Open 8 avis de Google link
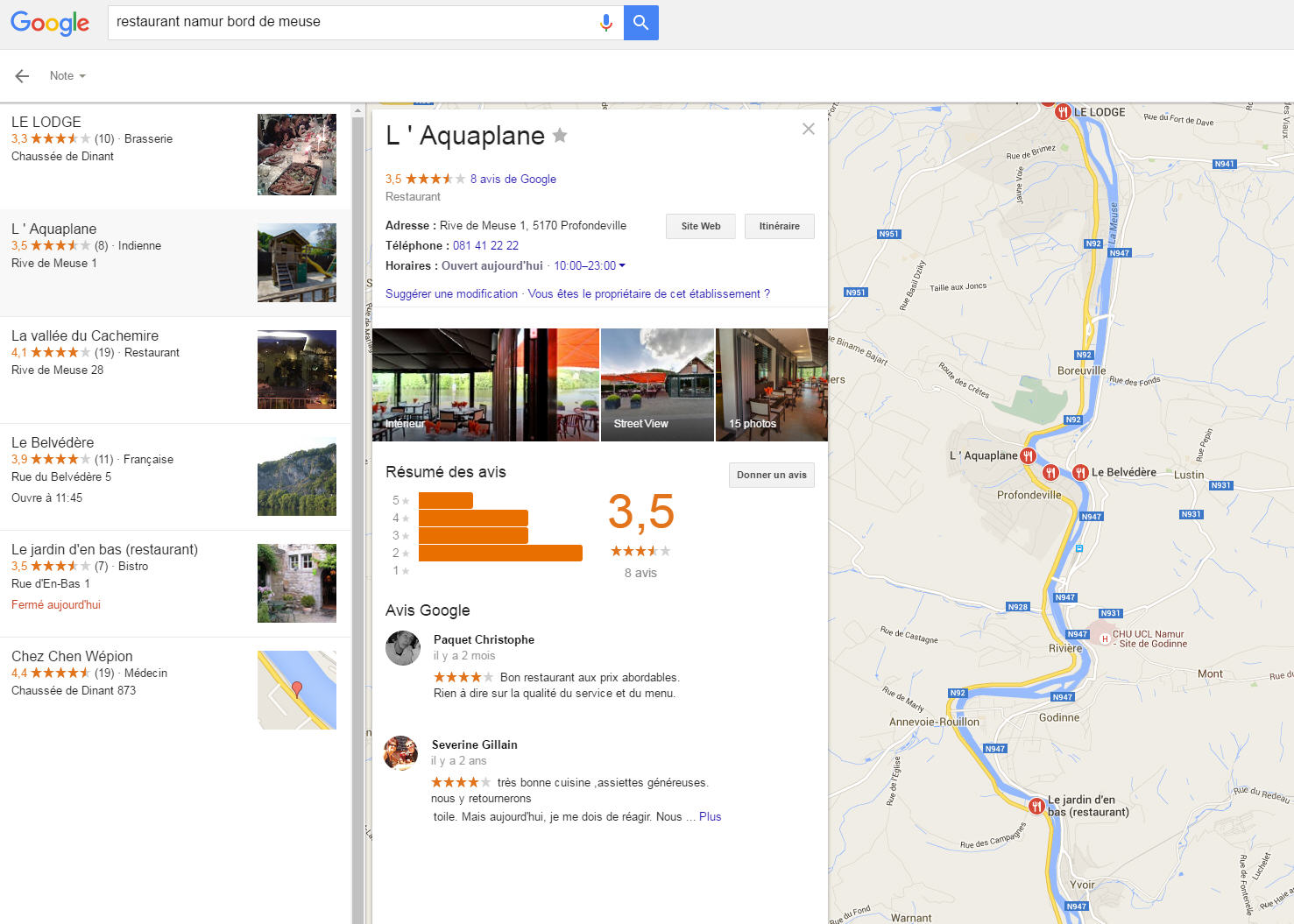Image resolution: width=1294 pixels, height=924 pixels. pos(513,179)
